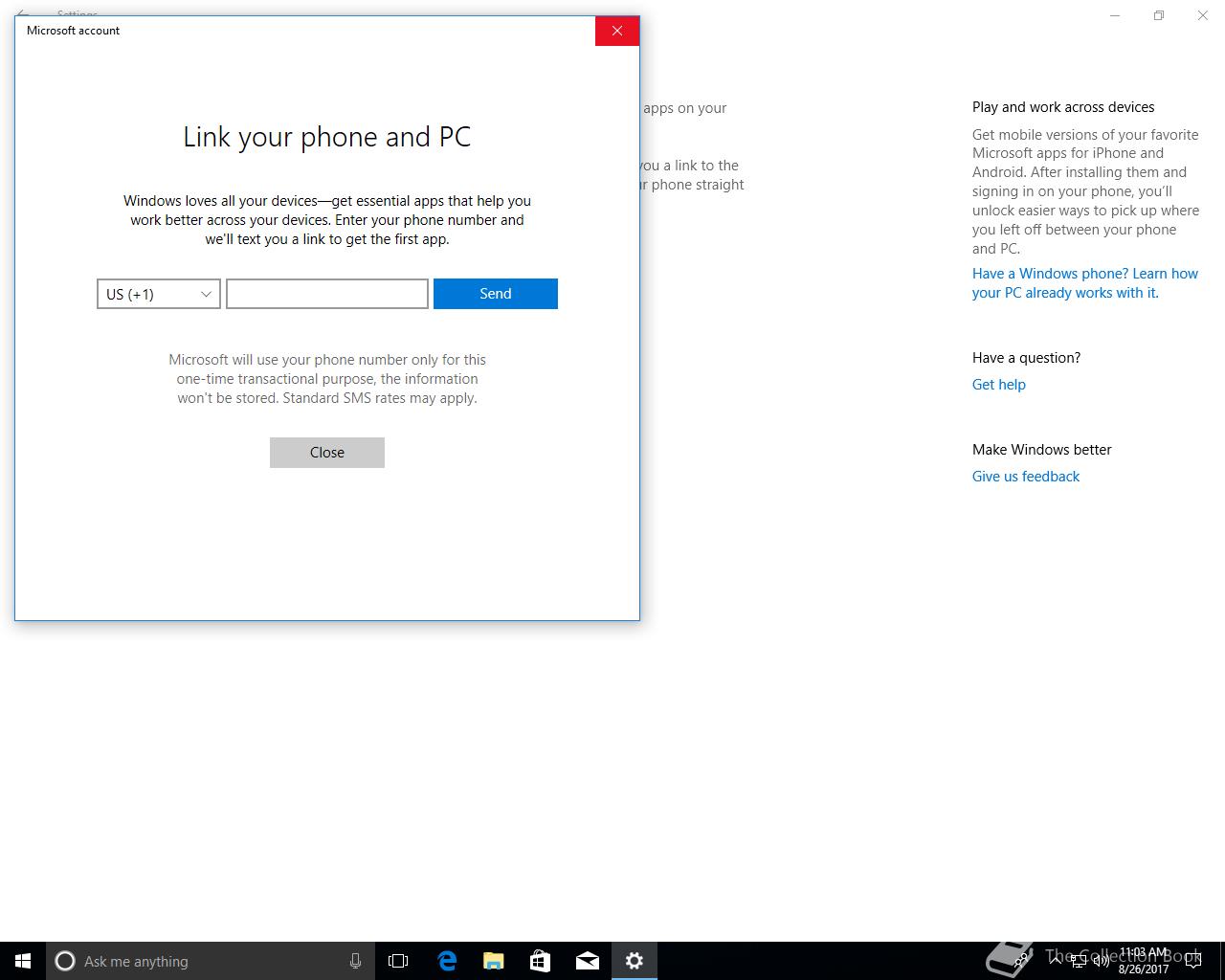
Task: Open File Explorer from the taskbar
Action: click(x=493, y=961)
